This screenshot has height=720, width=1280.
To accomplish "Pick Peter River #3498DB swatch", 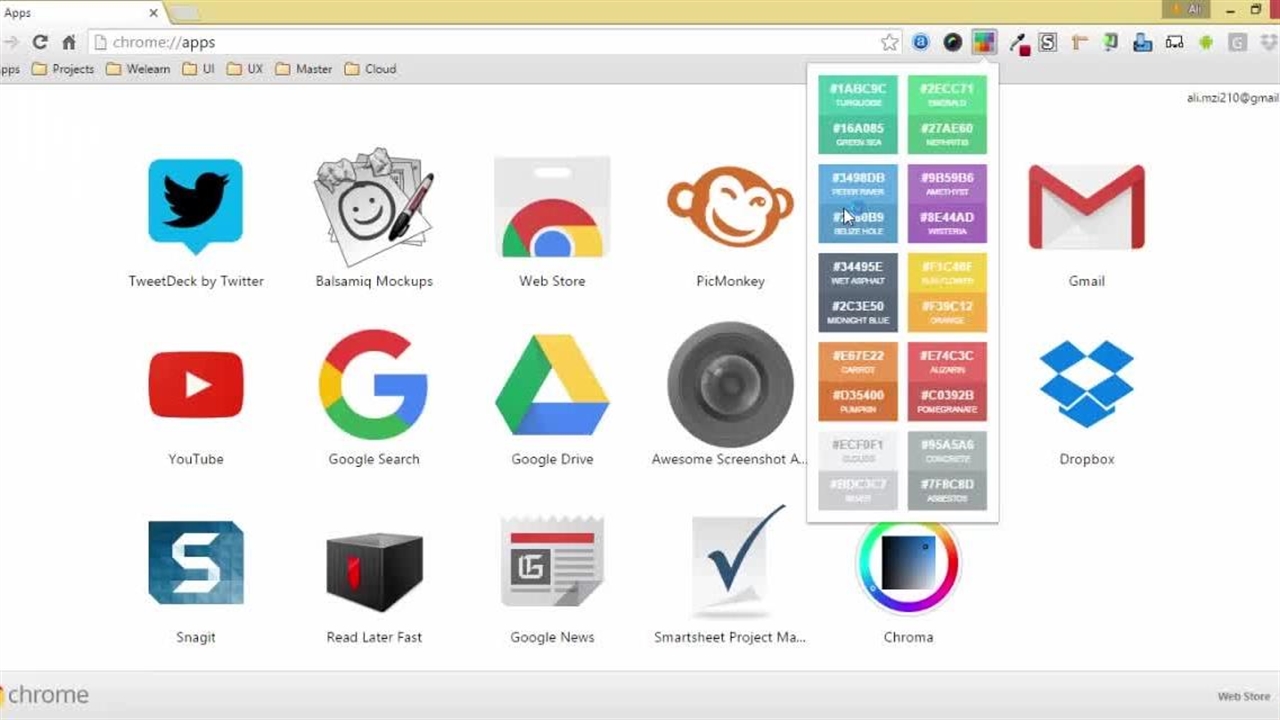I will pyautogui.click(x=858, y=184).
